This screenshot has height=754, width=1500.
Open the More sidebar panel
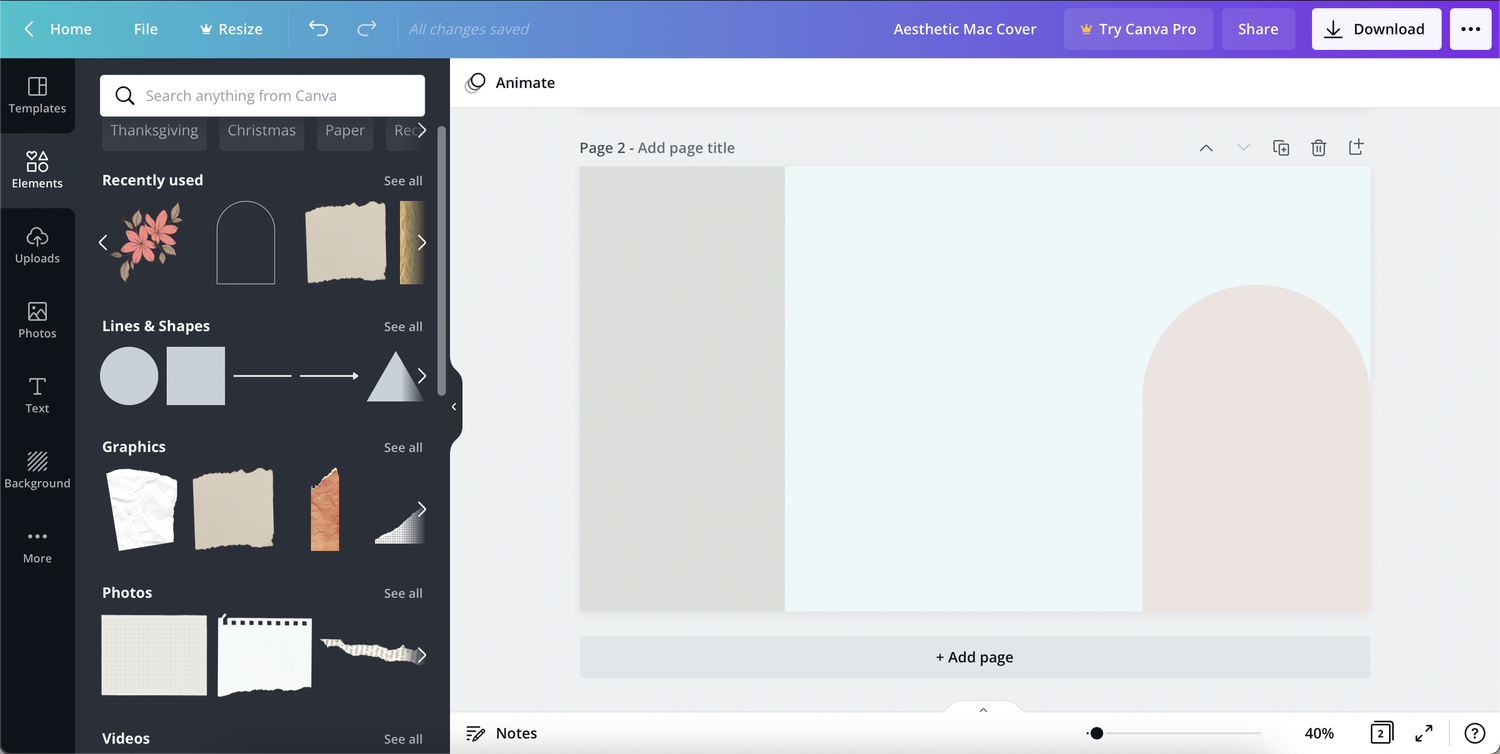37,544
